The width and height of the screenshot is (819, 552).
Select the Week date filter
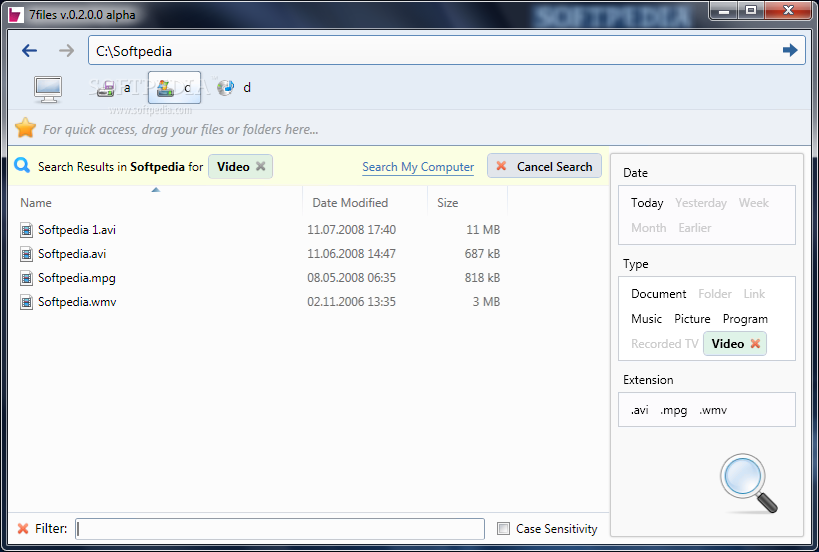753,203
